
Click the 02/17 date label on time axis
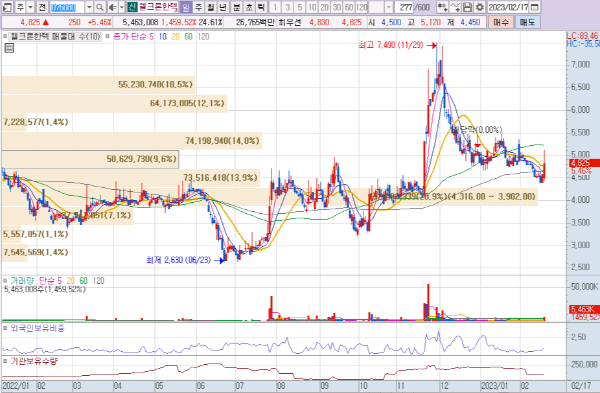[x=581, y=386]
